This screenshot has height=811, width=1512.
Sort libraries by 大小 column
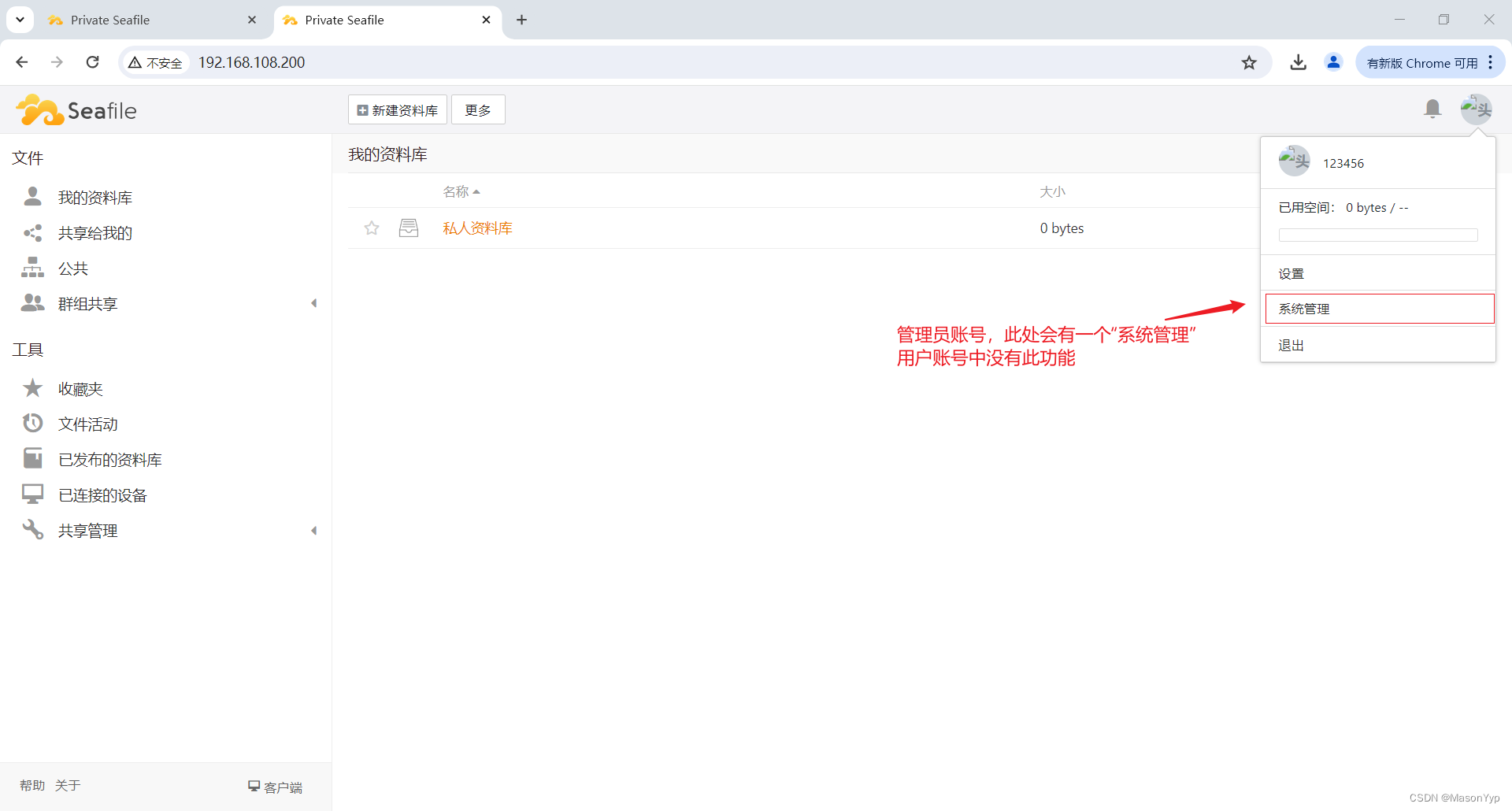point(1052,191)
